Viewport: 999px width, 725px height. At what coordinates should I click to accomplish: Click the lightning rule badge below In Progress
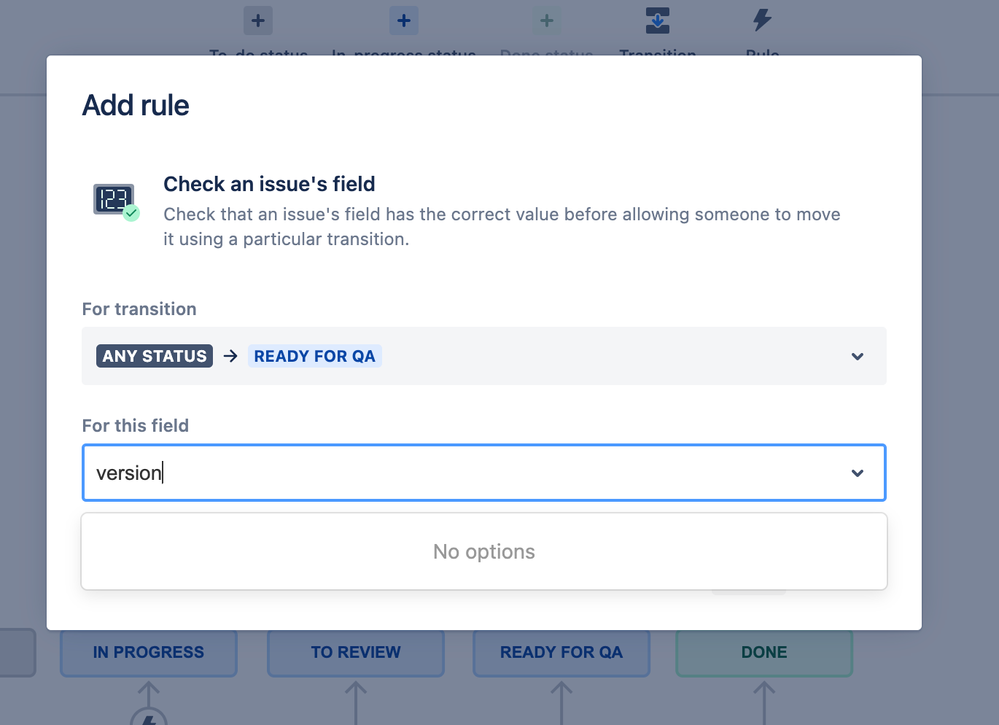point(148,719)
